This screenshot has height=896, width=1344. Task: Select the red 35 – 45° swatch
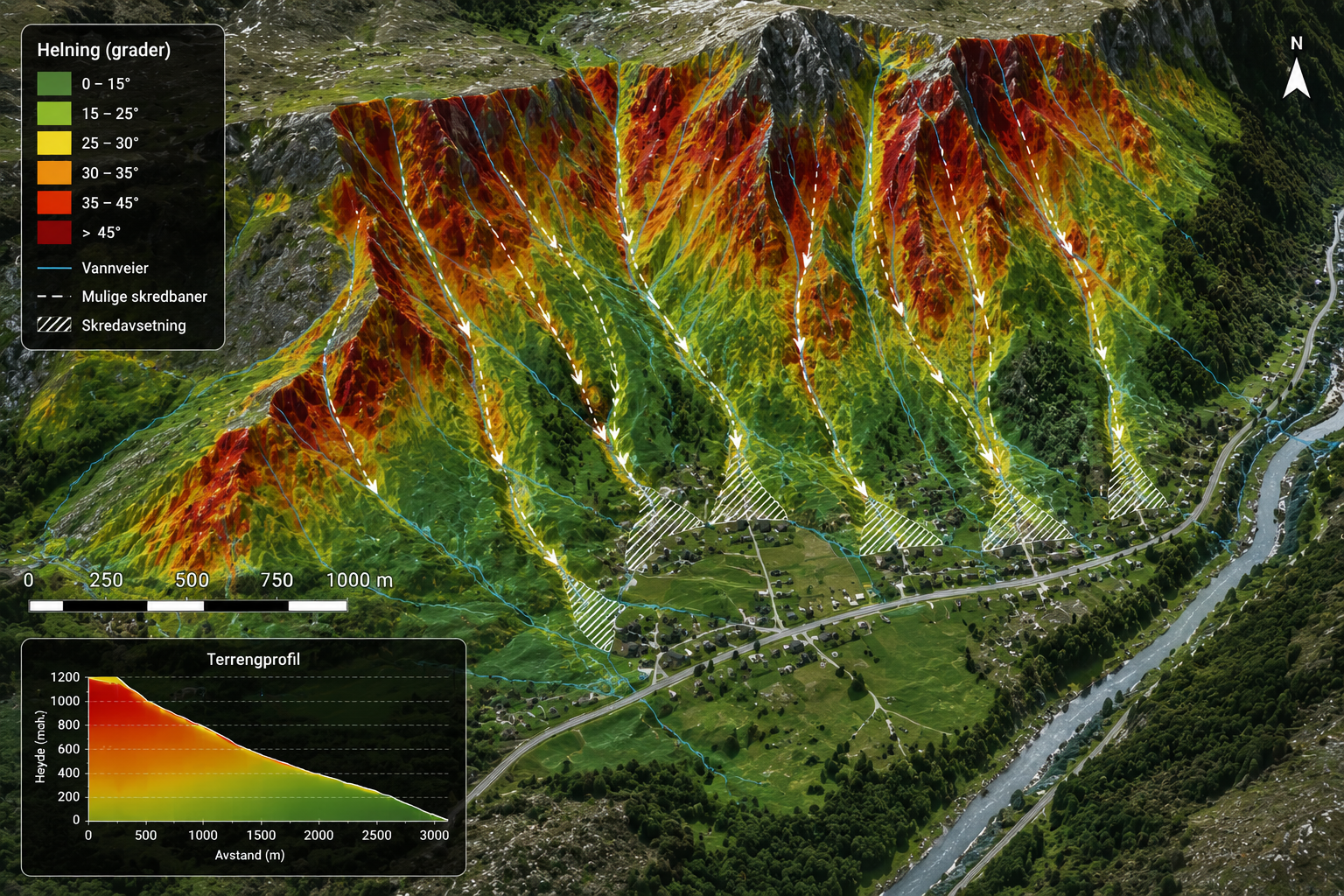click(54, 202)
